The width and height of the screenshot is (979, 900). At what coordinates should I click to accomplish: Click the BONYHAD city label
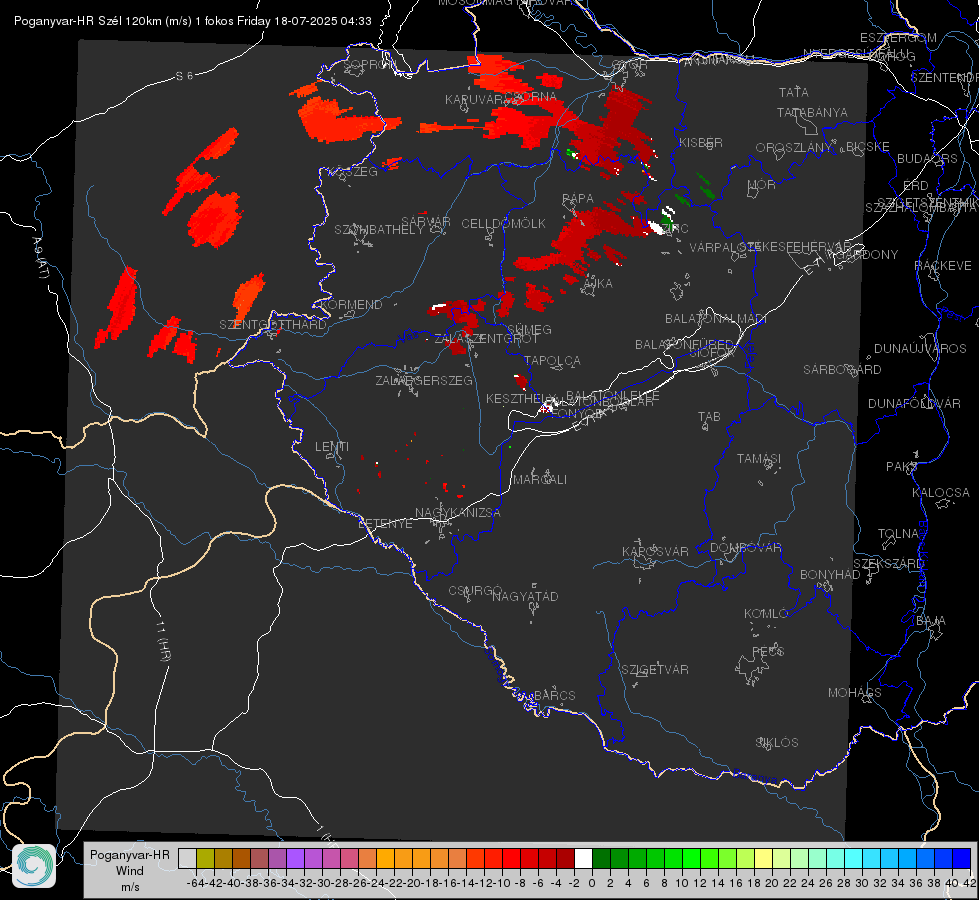click(x=830, y=575)
